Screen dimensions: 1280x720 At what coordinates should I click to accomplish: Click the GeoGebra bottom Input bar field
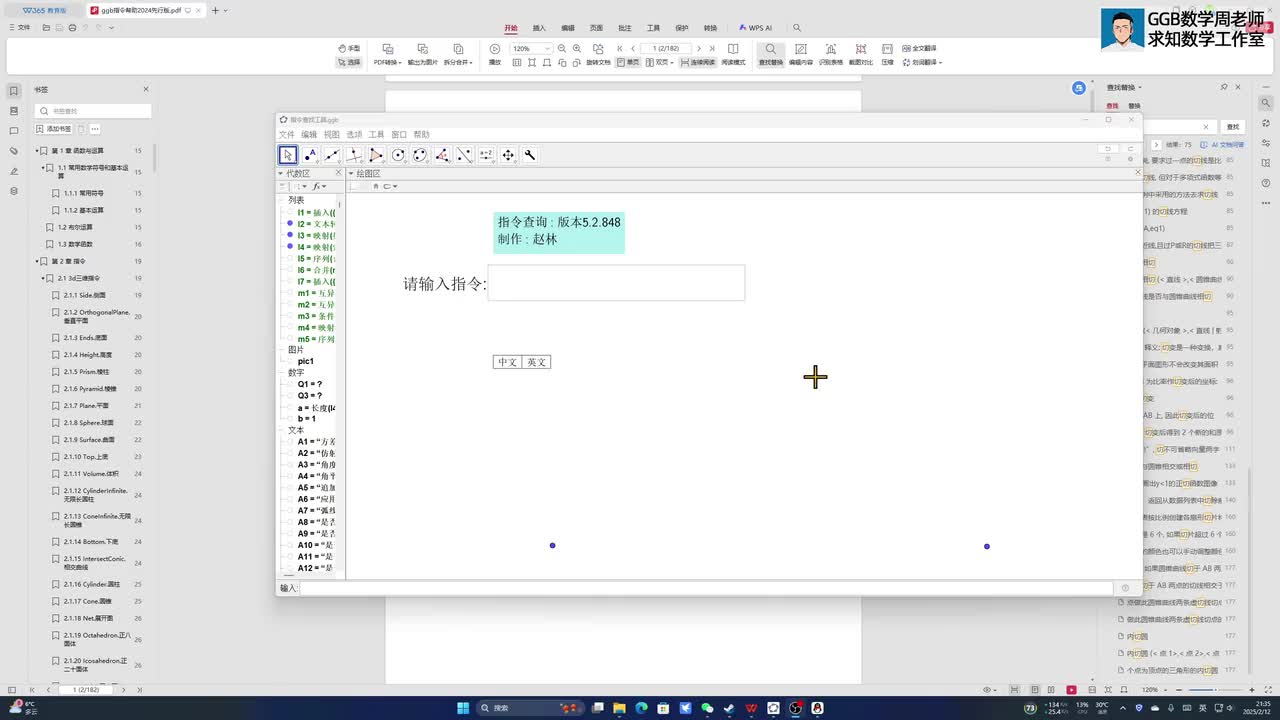pos(706,588)
